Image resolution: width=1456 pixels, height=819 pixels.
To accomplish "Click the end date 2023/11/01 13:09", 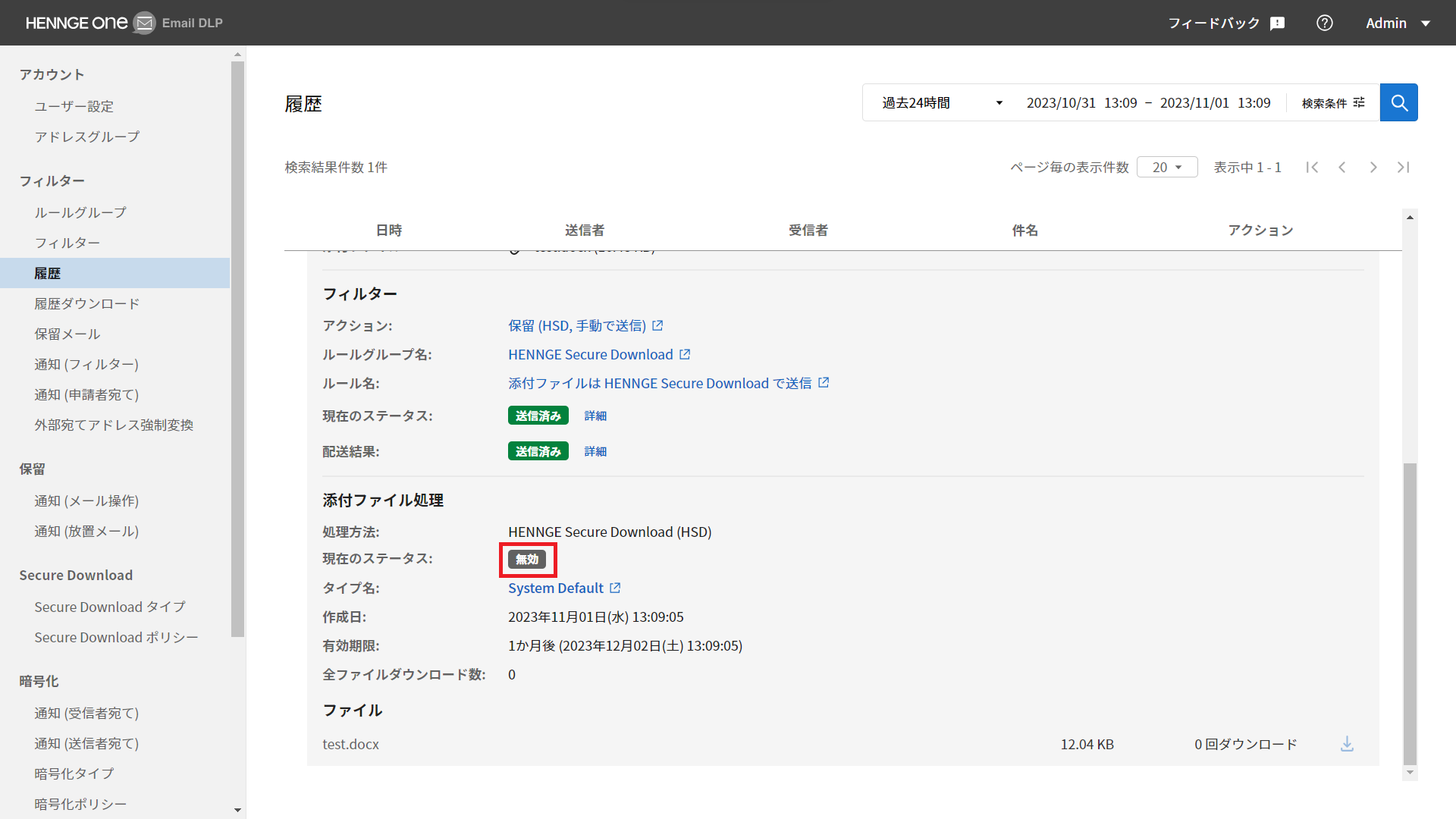I will [1216, 102].
